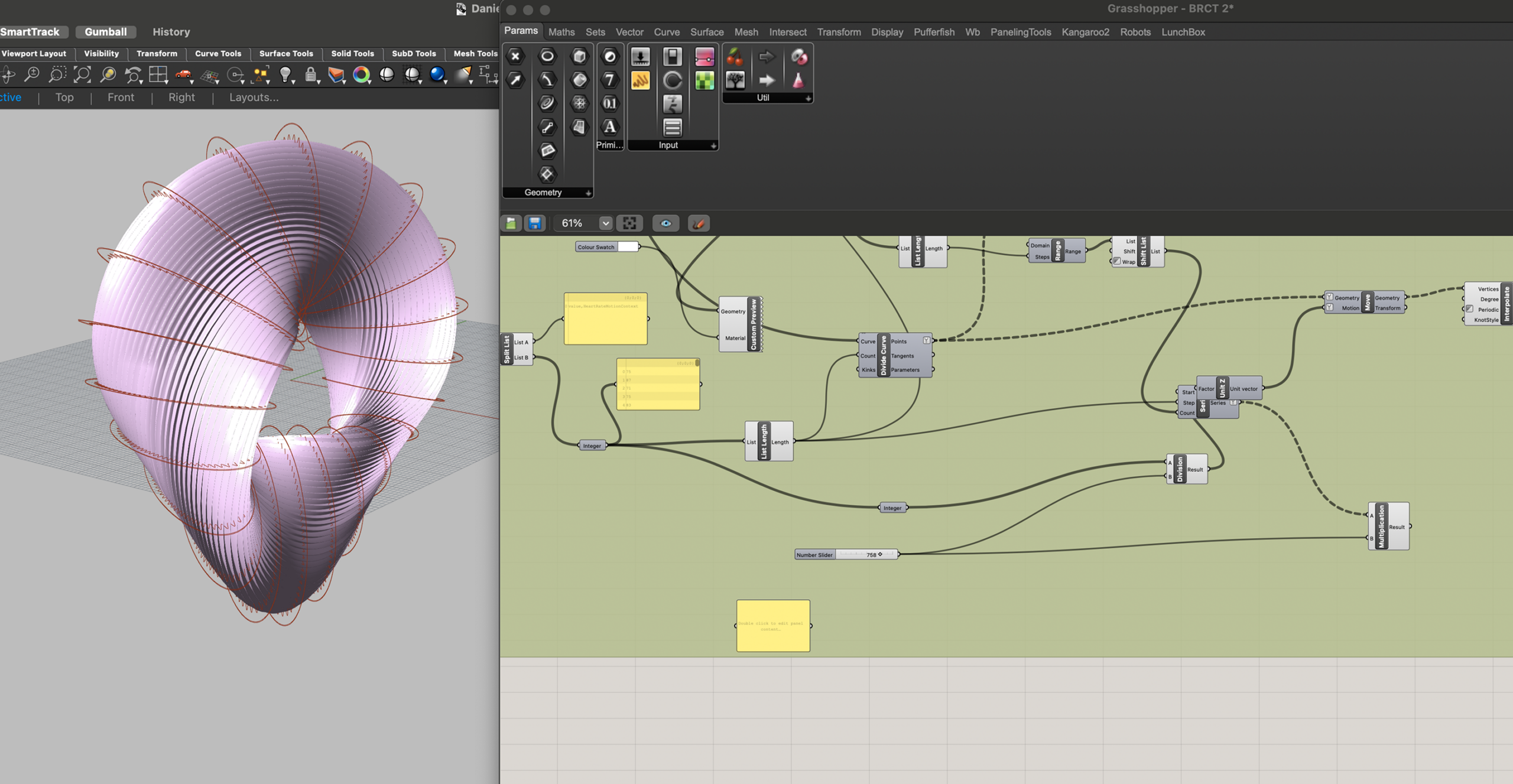Toggle the canvas preview eye button
1513x784 pixels.
click(x=666, y=223)
